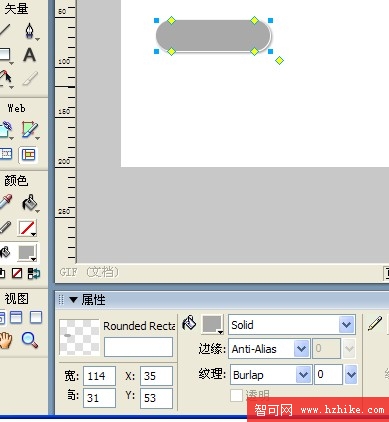Image resolution: width=389 pixels, height=422 pixels.
Task: Click the stroke color box in toolbar
Action: tap(27, 228)
